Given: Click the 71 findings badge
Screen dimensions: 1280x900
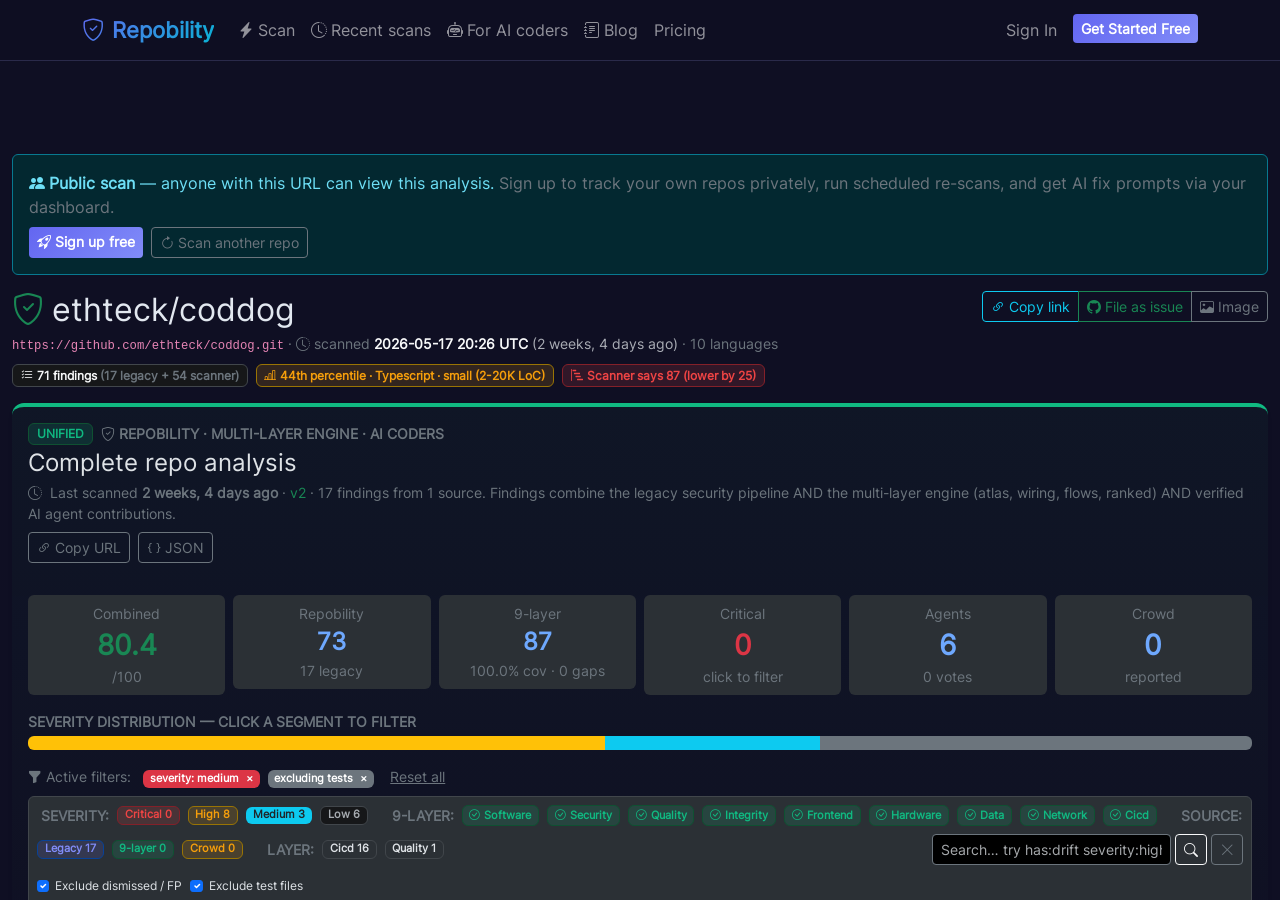Looking at the screenshot, I should pyautogui.click(x=130, y=375).
